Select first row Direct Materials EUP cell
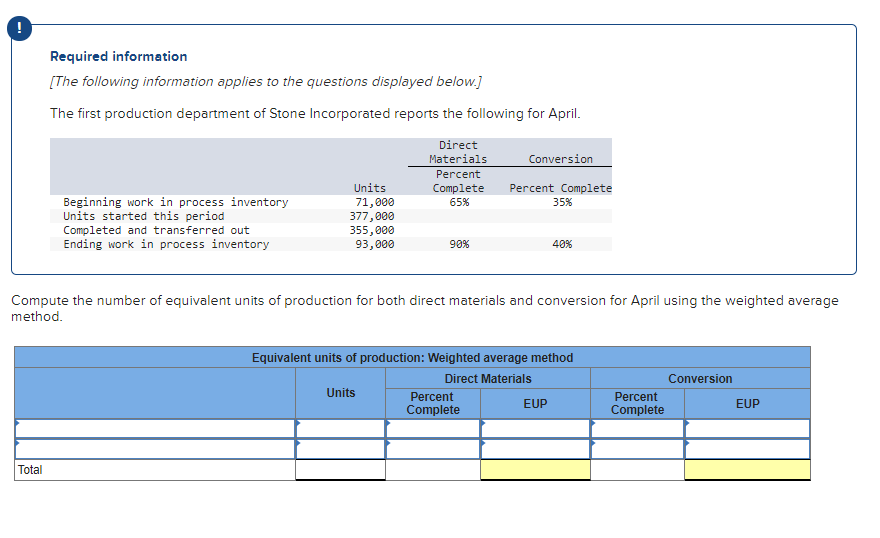The image size is (880, 538). tap(535, 429)
